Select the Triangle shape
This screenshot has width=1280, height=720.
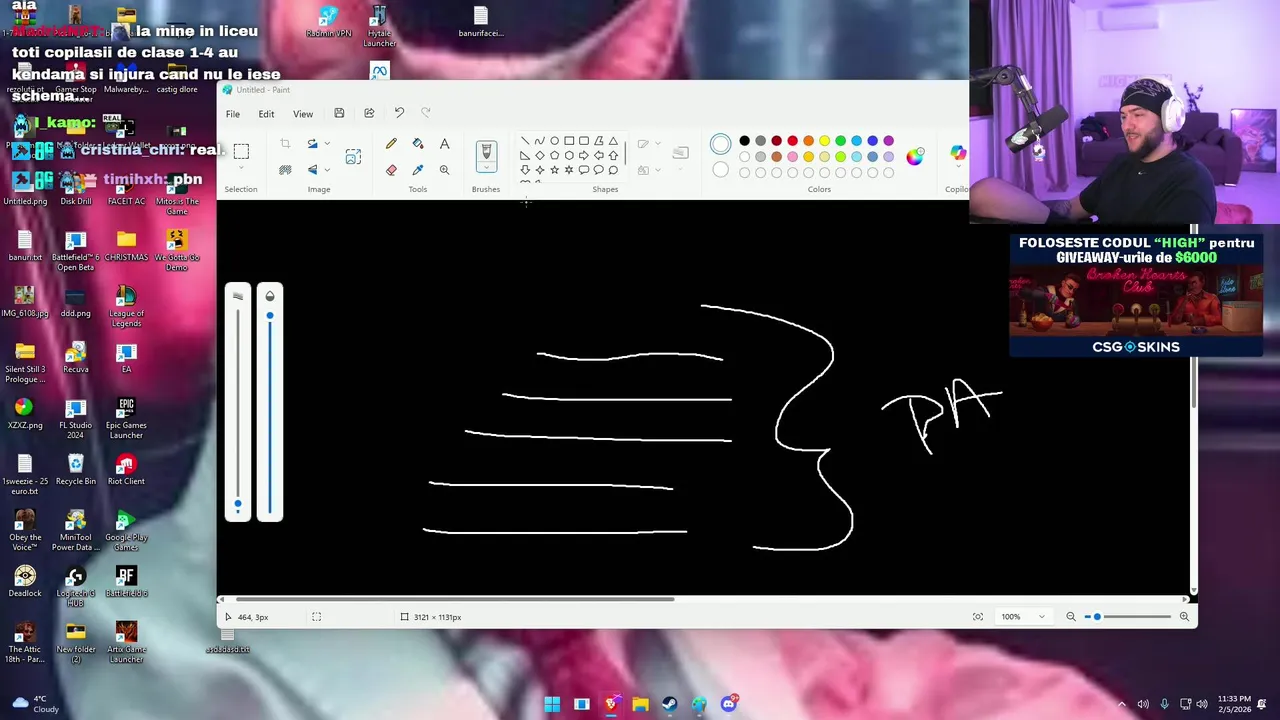pyautogui.click(x=613, y=141)
